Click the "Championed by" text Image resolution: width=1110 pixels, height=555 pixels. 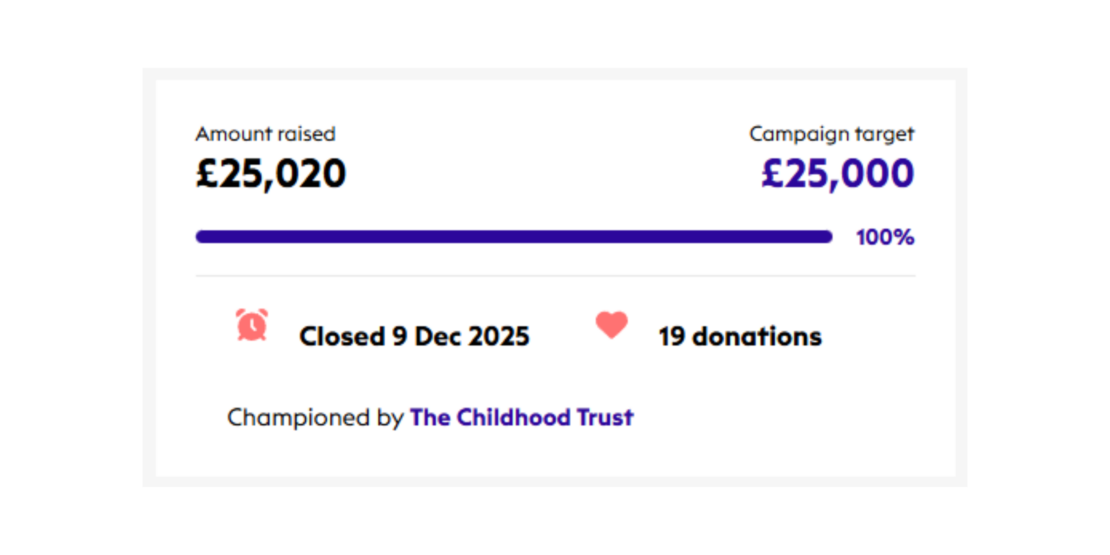pos(315,417)
